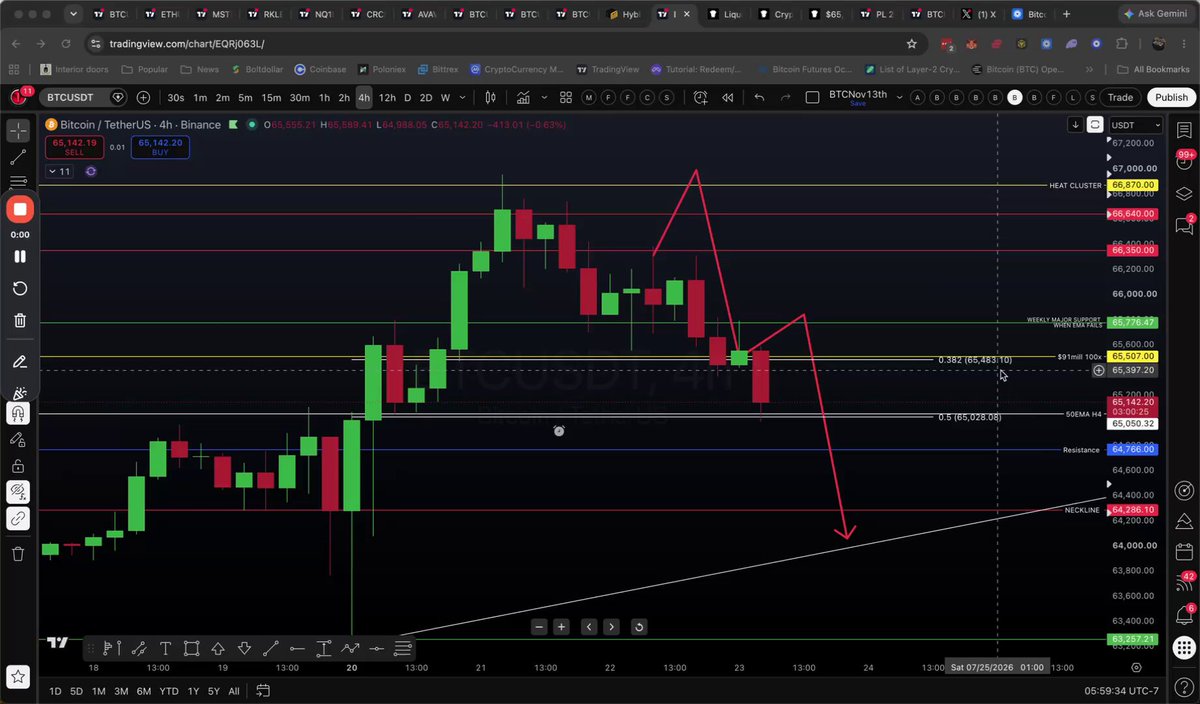Reset the chart view
Image resolution: width=1200 pixels, height=704 pixels.
pos(638,627)
